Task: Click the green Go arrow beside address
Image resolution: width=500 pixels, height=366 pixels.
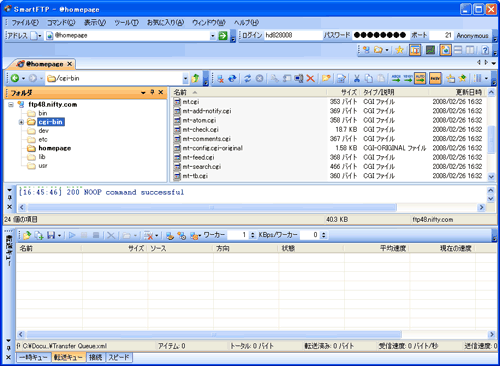Action: (x=223, y=36)
